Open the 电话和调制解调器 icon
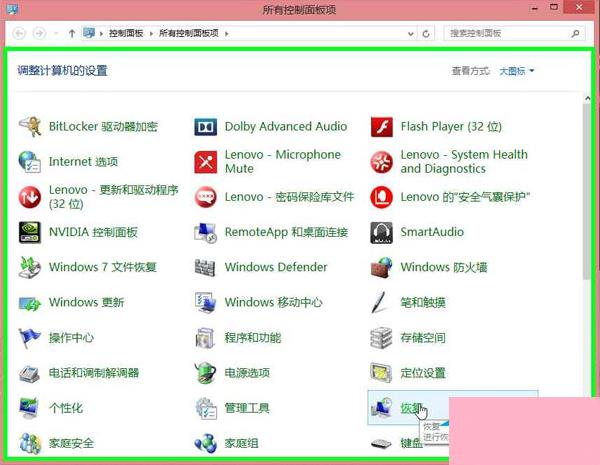Image resolution: width=600 pixels, height=465 pixels. point(30,373)
